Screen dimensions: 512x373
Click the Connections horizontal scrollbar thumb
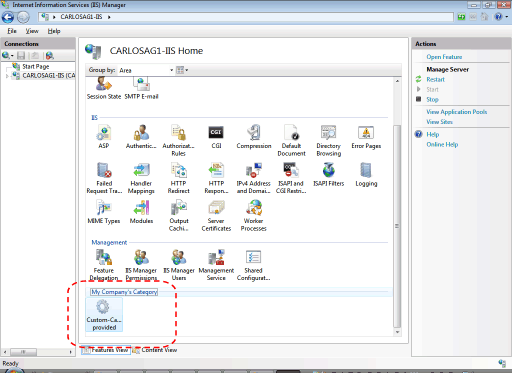(23, 352)
